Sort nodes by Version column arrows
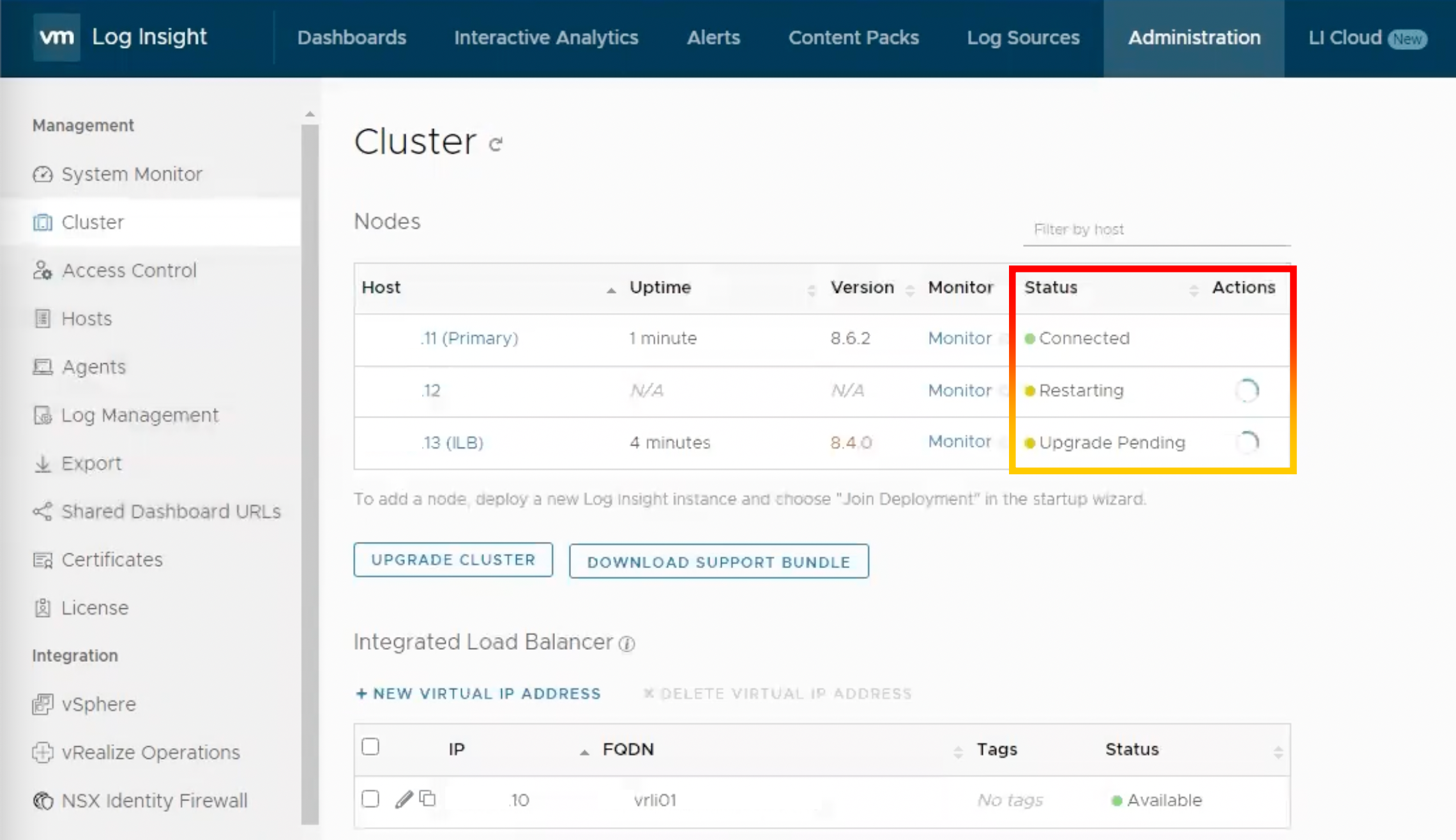The image size is (1456, 840). 910,291
